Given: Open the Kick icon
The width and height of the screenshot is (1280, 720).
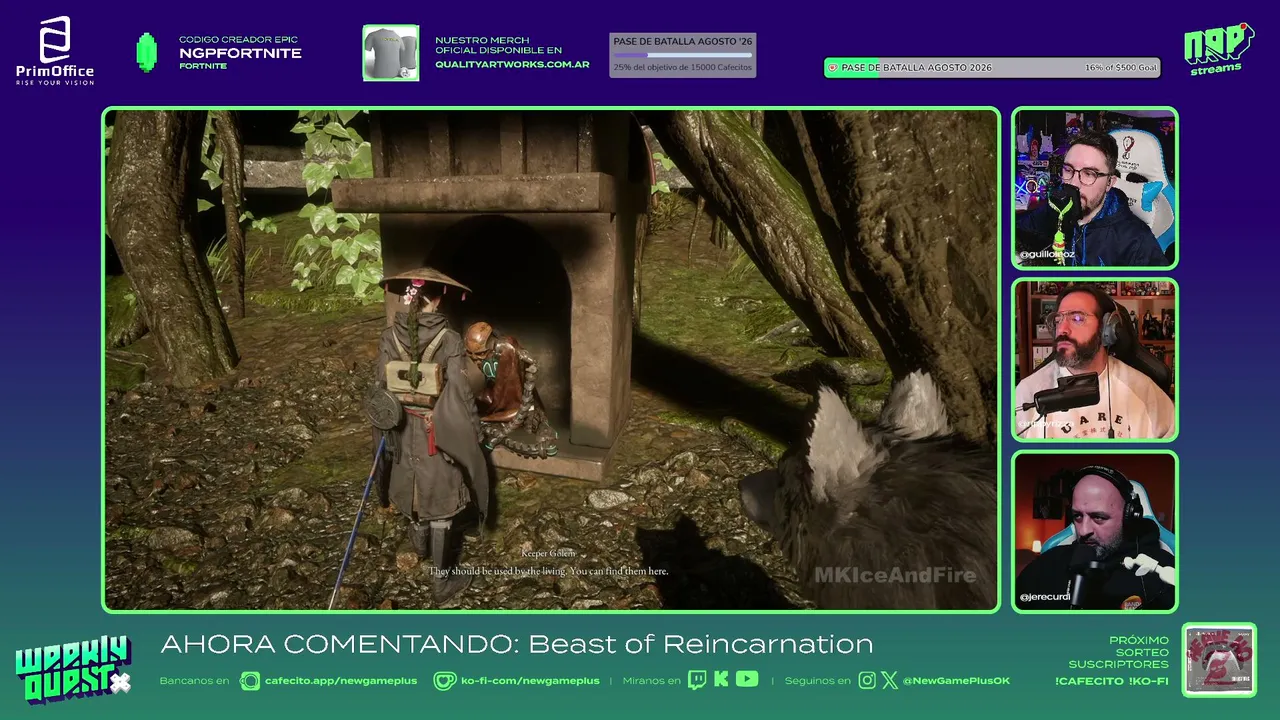Looking at the screenshot, I should [721, 680].
